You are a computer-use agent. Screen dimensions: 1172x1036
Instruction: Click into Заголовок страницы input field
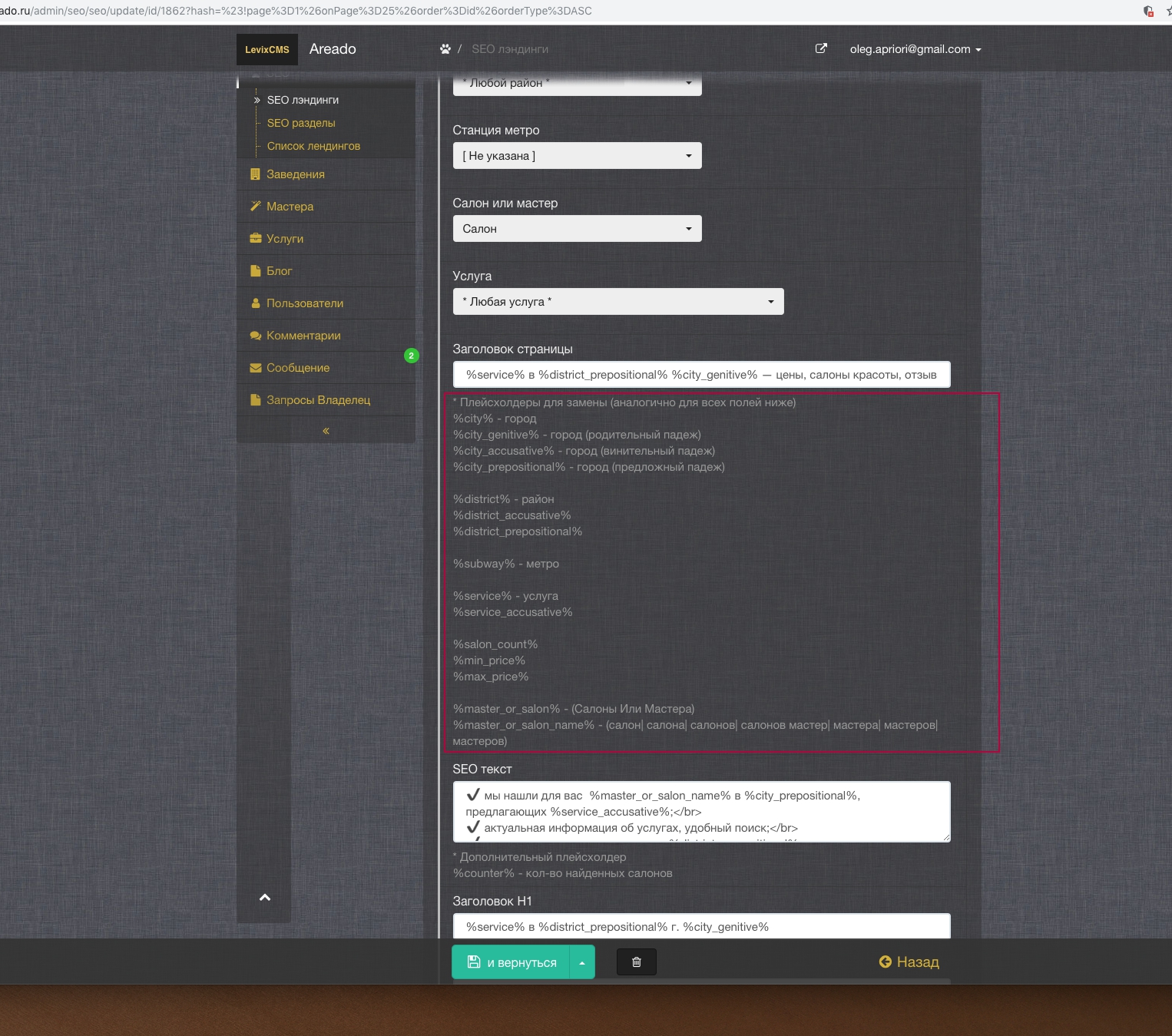(x=700, y=375)
